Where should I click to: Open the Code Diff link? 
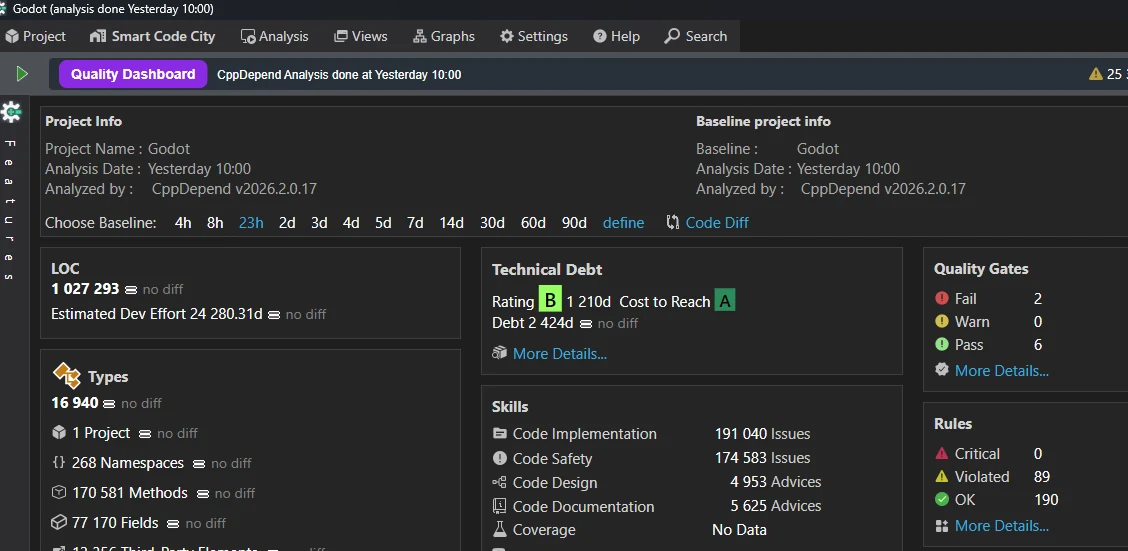coord(717,223)
